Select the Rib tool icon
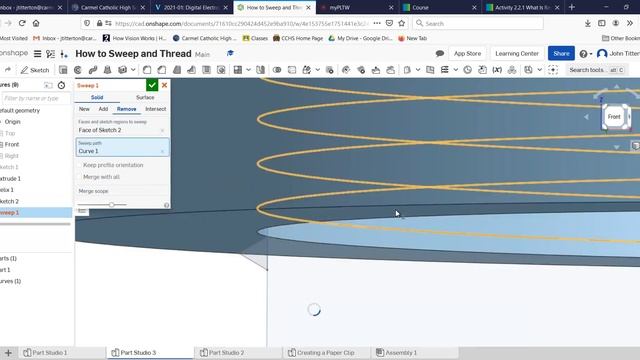Image resolution: width=640 pixels, height=360 pixels. click(x=191, y=70)
